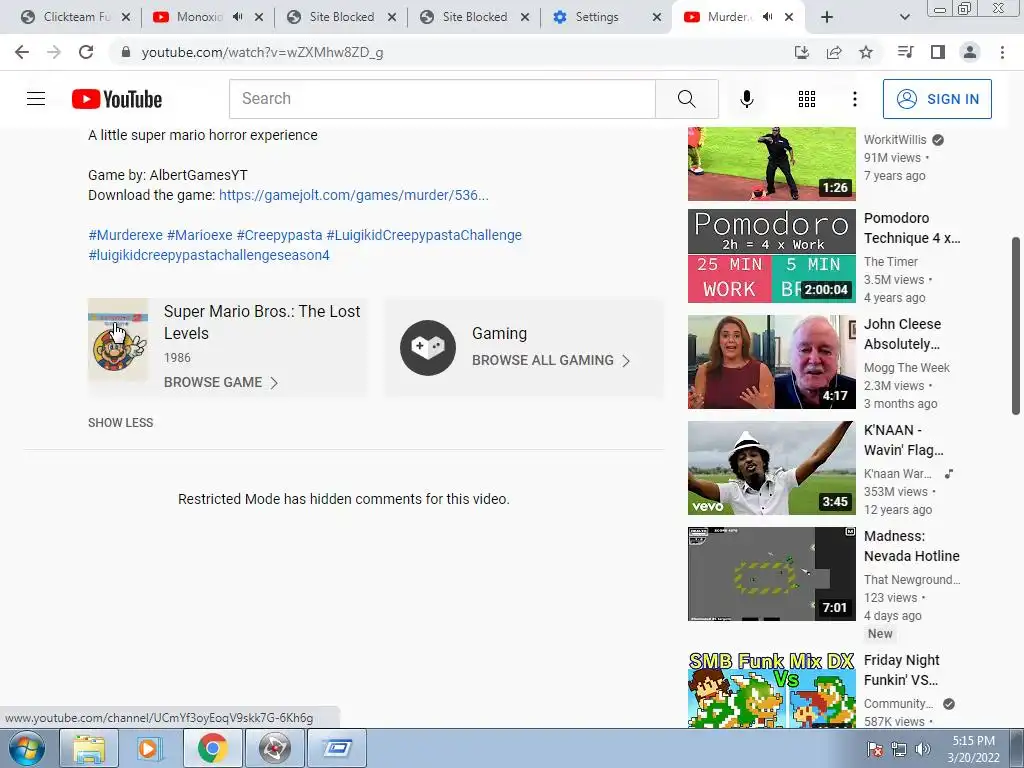This screenshot has height=768, width=1024.
Task: Open Super Mario Bros Lost Levels thumbnail
Action: (x=118, y=340)
